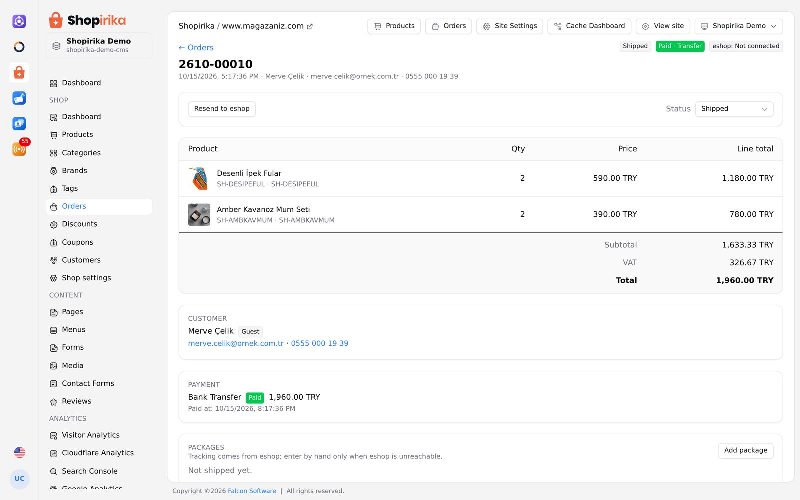Open Visitor Analytics in the sidebar
The image size is (800, 500).
click(x=90, y=435)
